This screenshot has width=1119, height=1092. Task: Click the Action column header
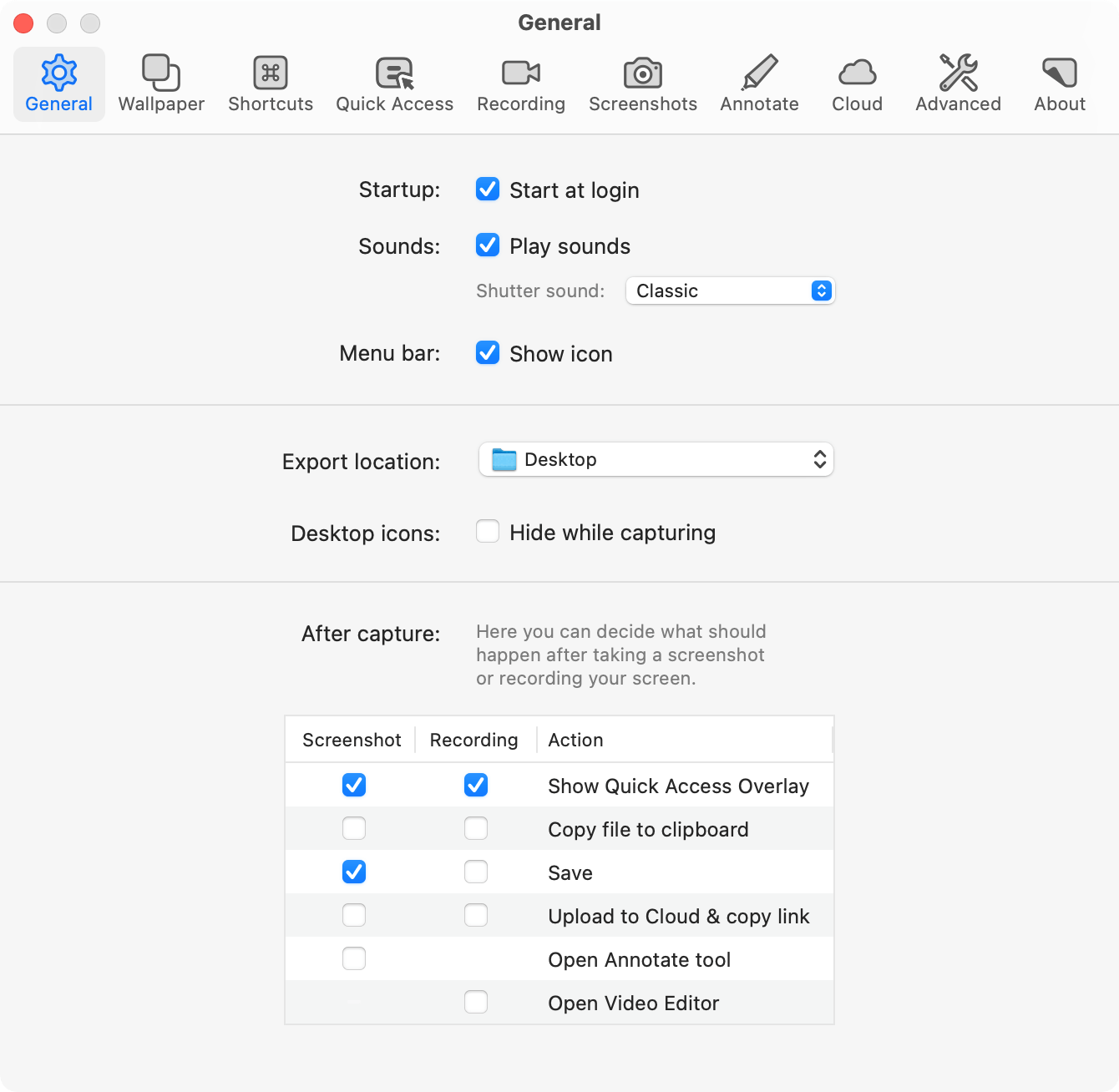click(x=575, y=740)
